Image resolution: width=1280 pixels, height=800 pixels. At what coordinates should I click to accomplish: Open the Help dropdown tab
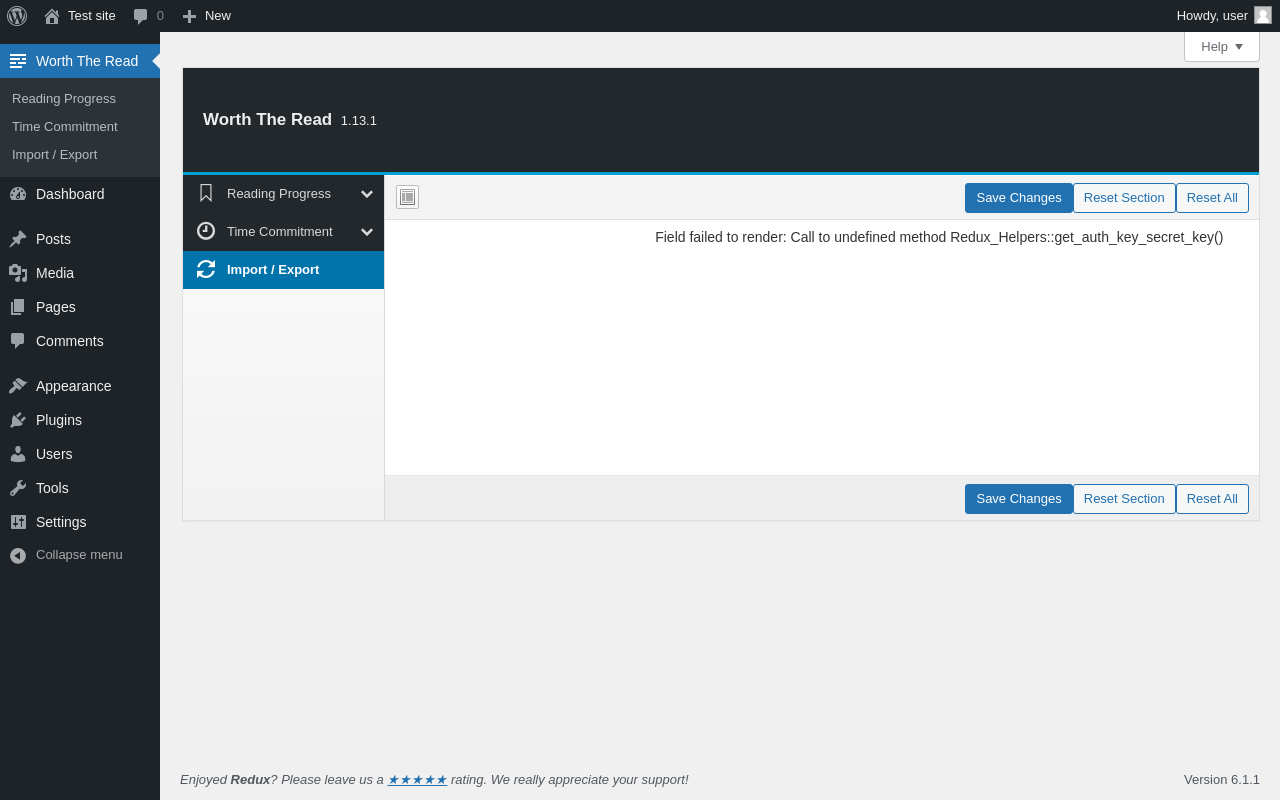click(1222, 46)
